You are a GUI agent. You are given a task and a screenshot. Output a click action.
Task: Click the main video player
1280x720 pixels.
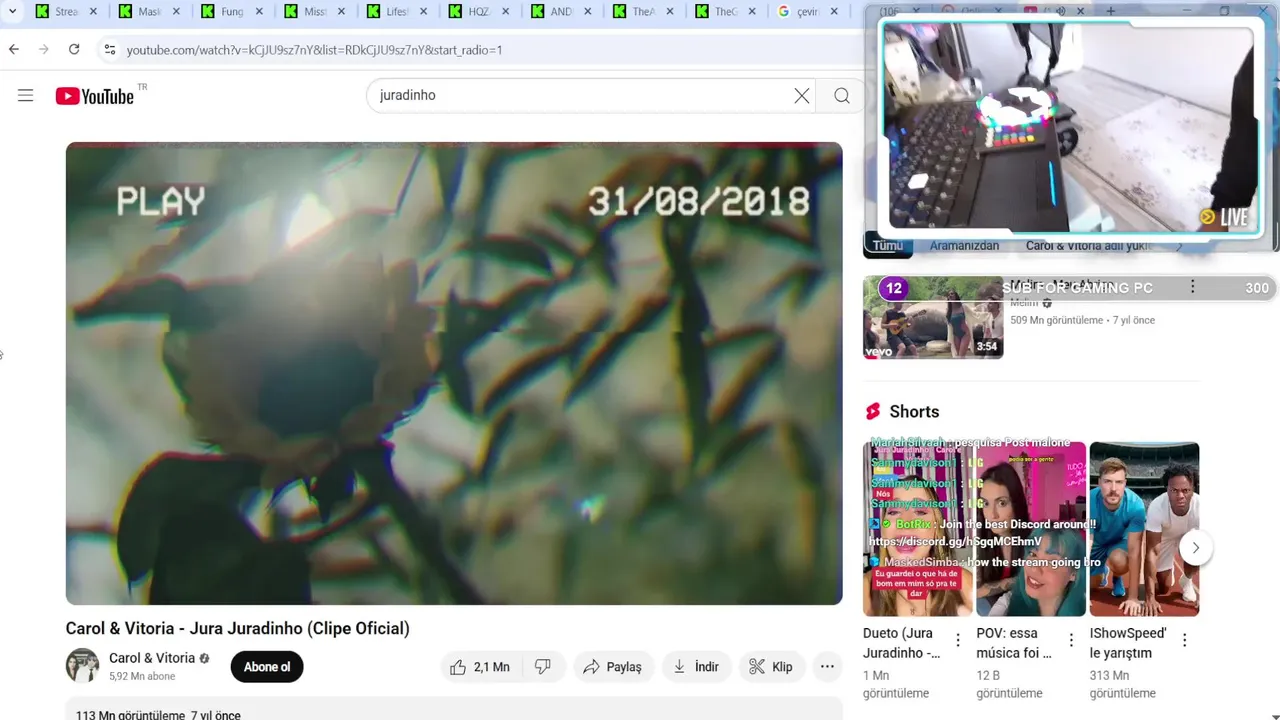click(454, 373)
